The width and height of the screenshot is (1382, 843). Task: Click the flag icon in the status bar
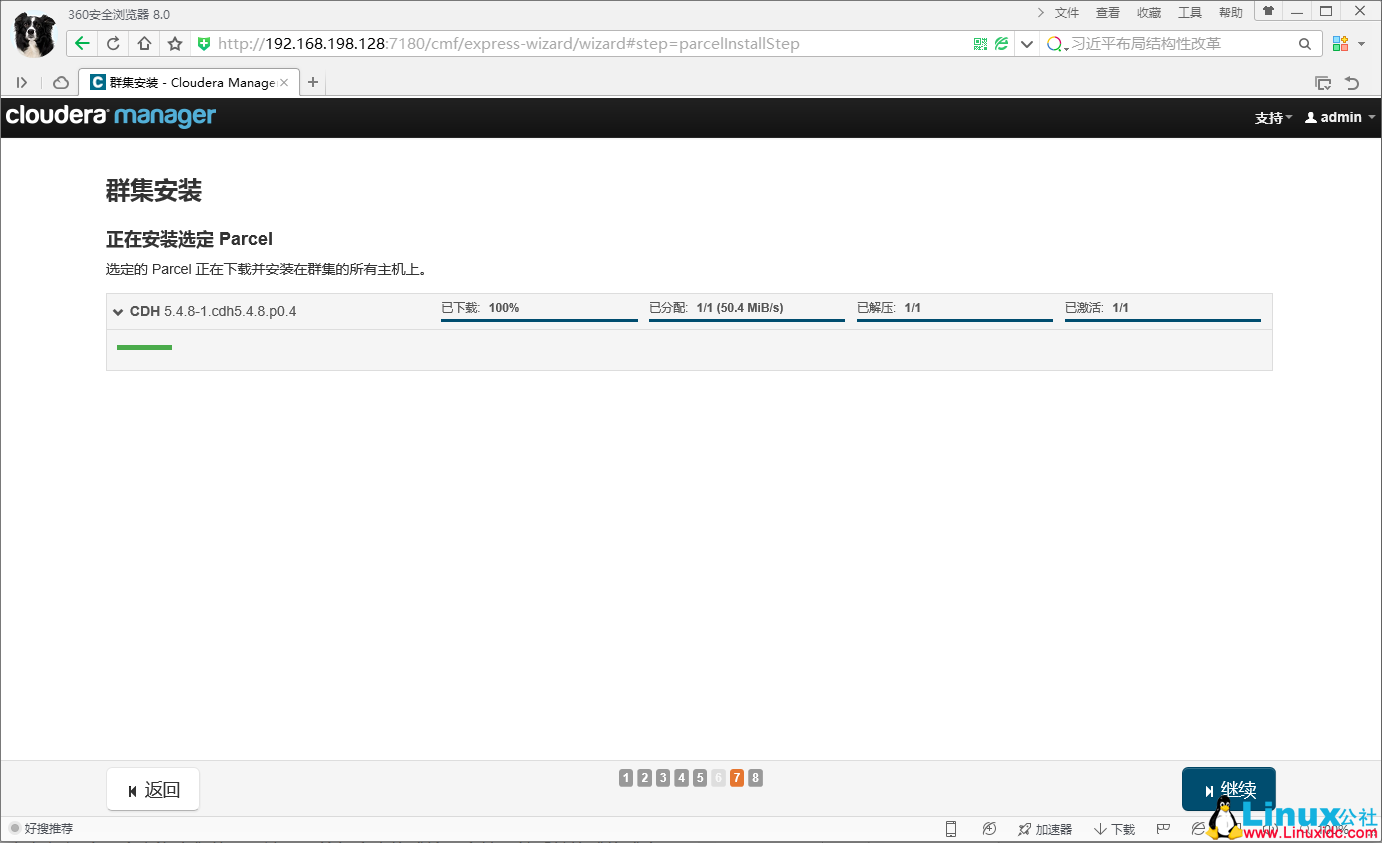tap(1162, 828)
